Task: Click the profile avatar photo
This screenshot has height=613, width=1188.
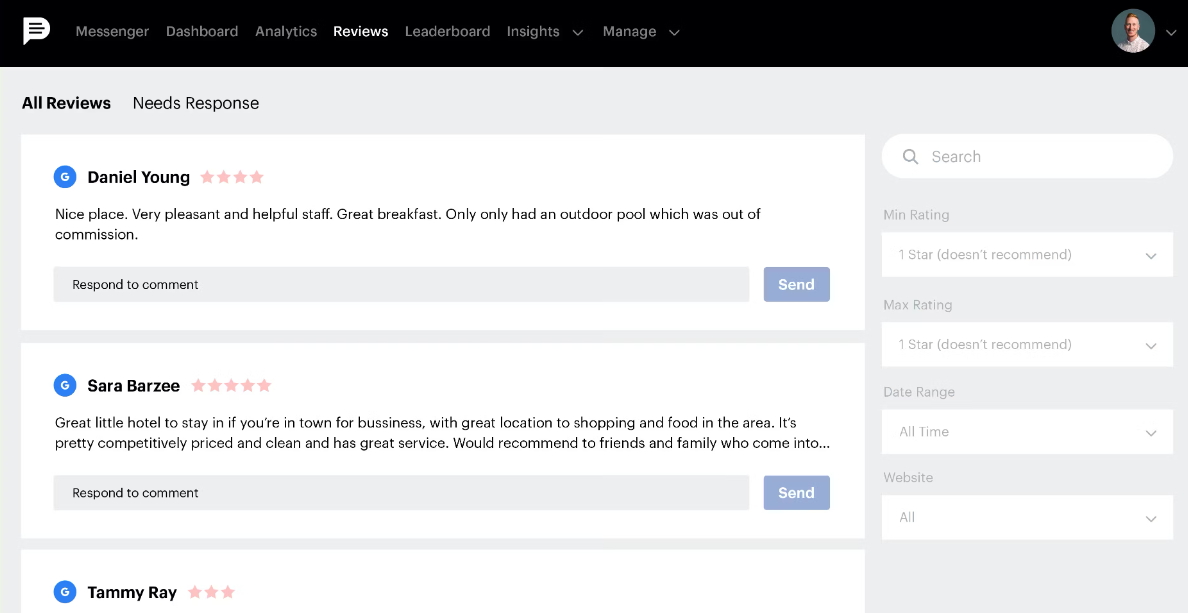Action: click(x=1133, y=31)
